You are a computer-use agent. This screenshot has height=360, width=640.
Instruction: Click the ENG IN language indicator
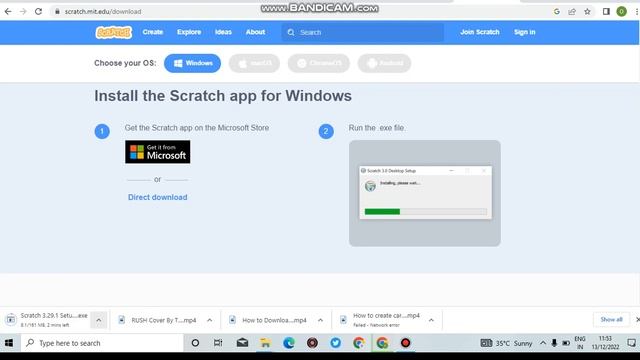click(x=580, y=343)
